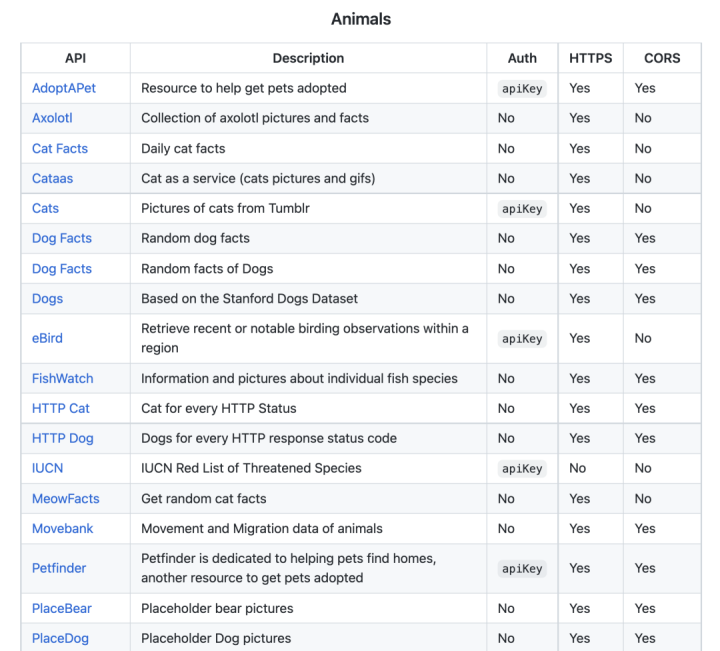The height and width of the screenshot is (651, 720).
Task: Open the Dog Facts link for random dog facts
Action: pyautogui.click(x=62, y=238)
